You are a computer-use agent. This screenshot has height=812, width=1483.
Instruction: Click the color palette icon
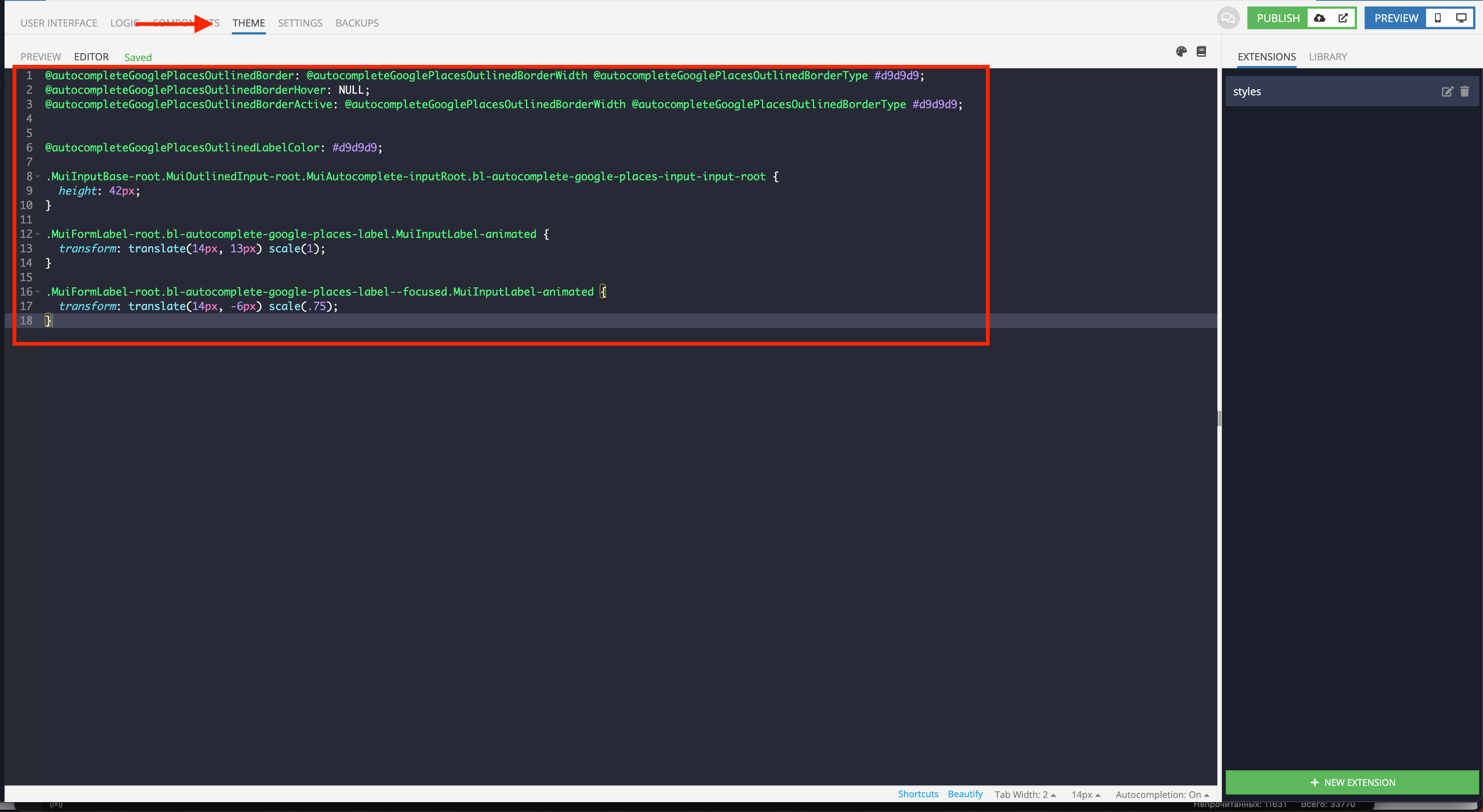[1181, 52]
